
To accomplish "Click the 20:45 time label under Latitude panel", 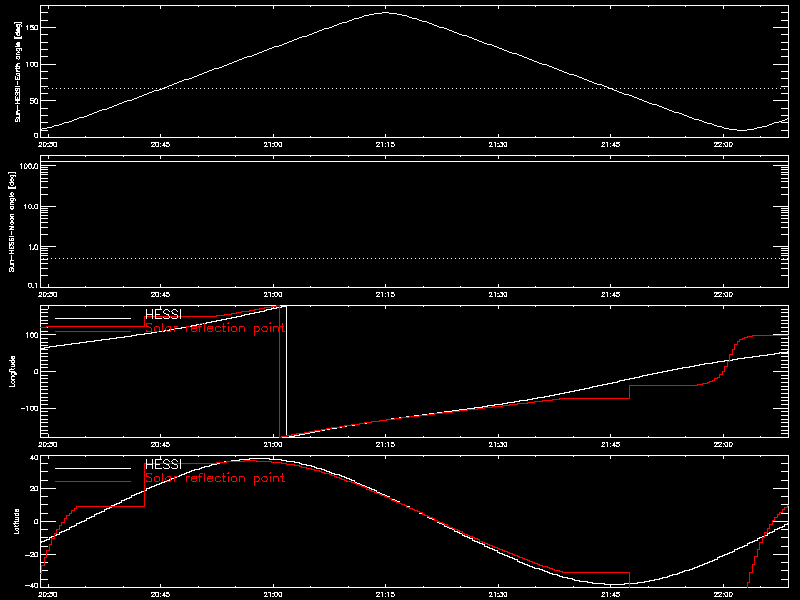I will pyautogui.click(x=160, y=594).
